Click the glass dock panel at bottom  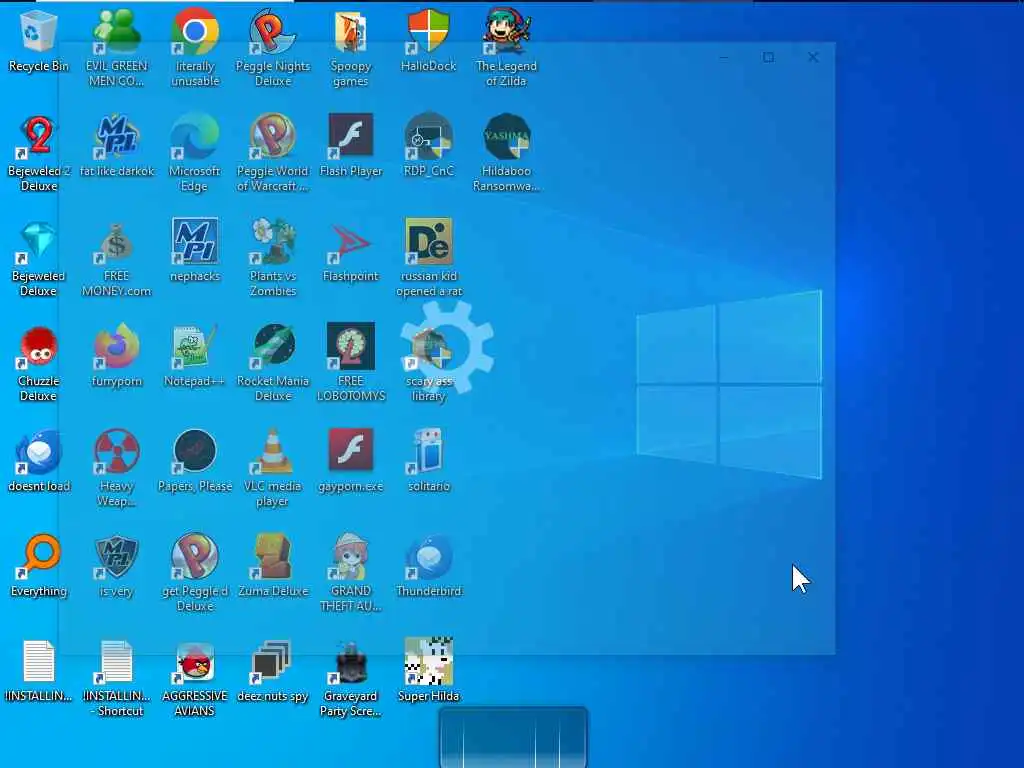point(513,737)
